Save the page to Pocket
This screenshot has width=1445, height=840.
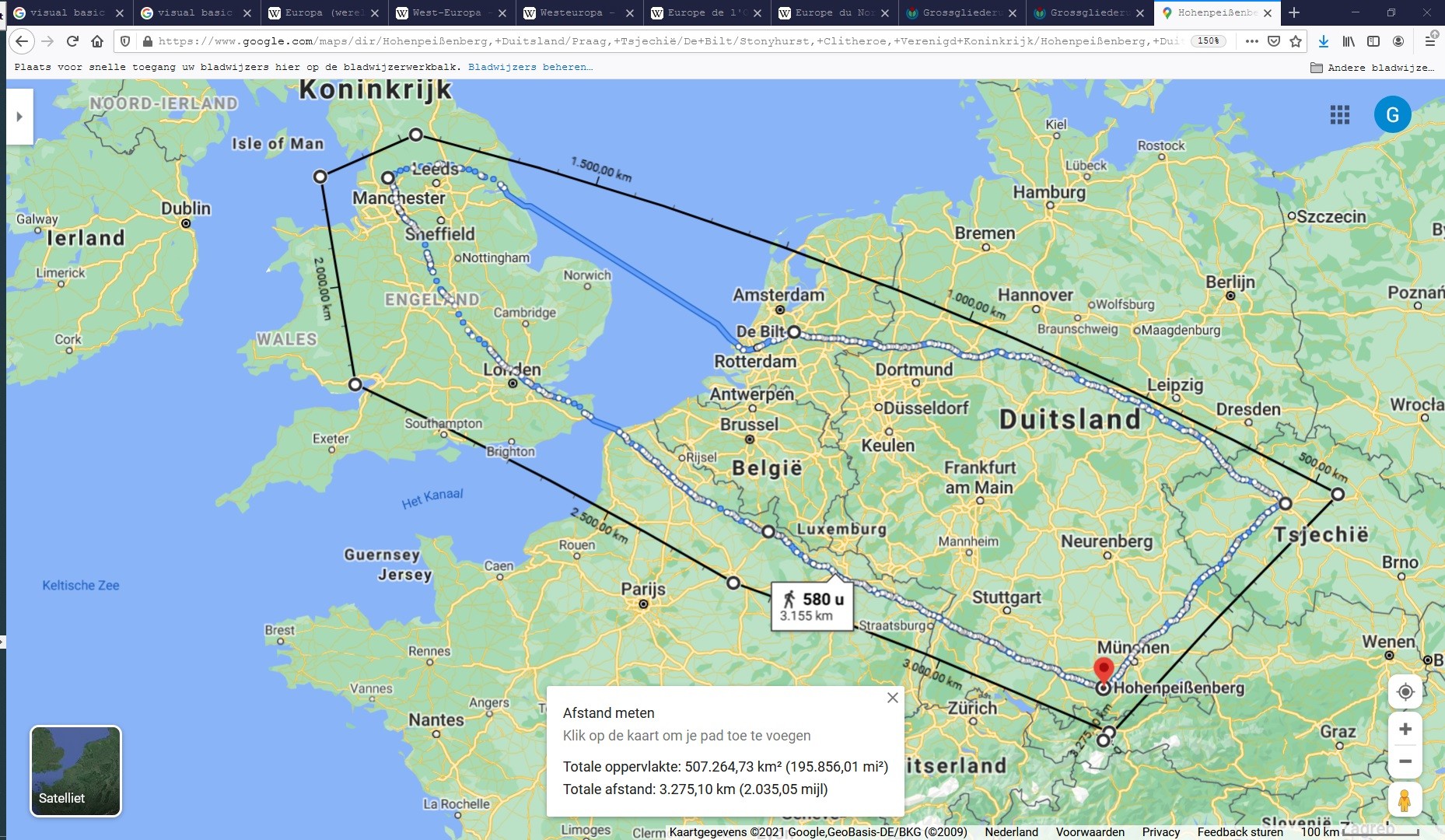[x=1274, y=41]
